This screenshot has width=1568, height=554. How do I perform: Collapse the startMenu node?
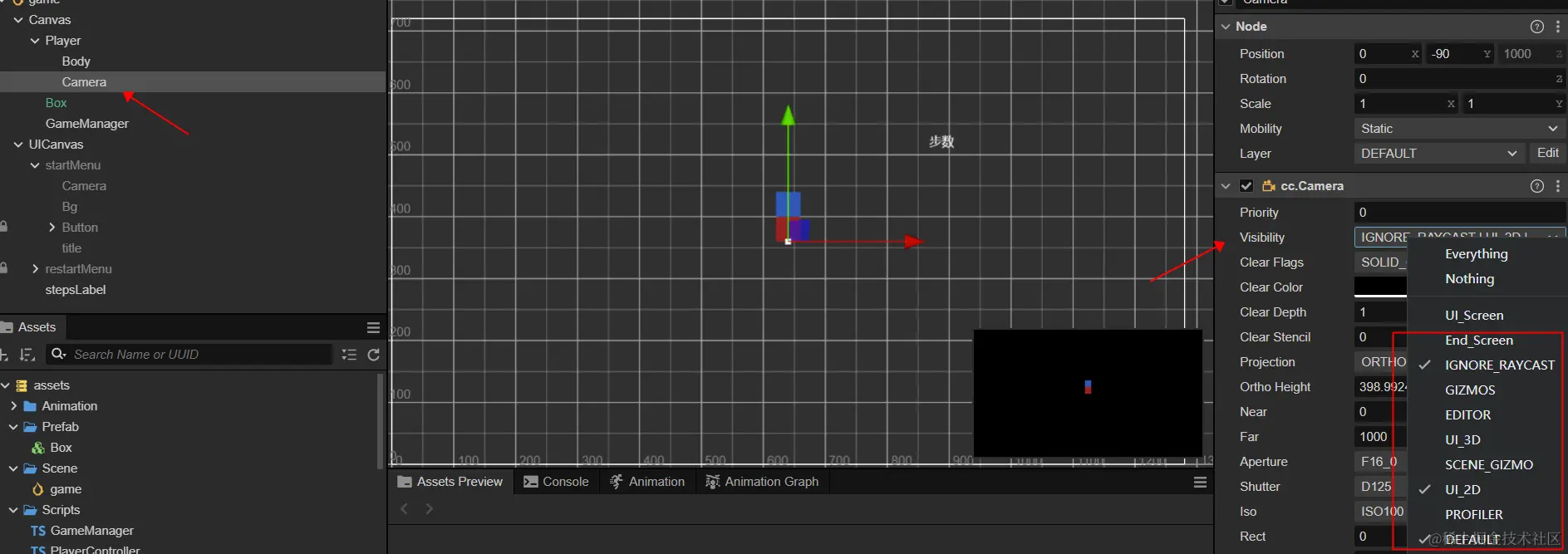click(x=35, y=165)
